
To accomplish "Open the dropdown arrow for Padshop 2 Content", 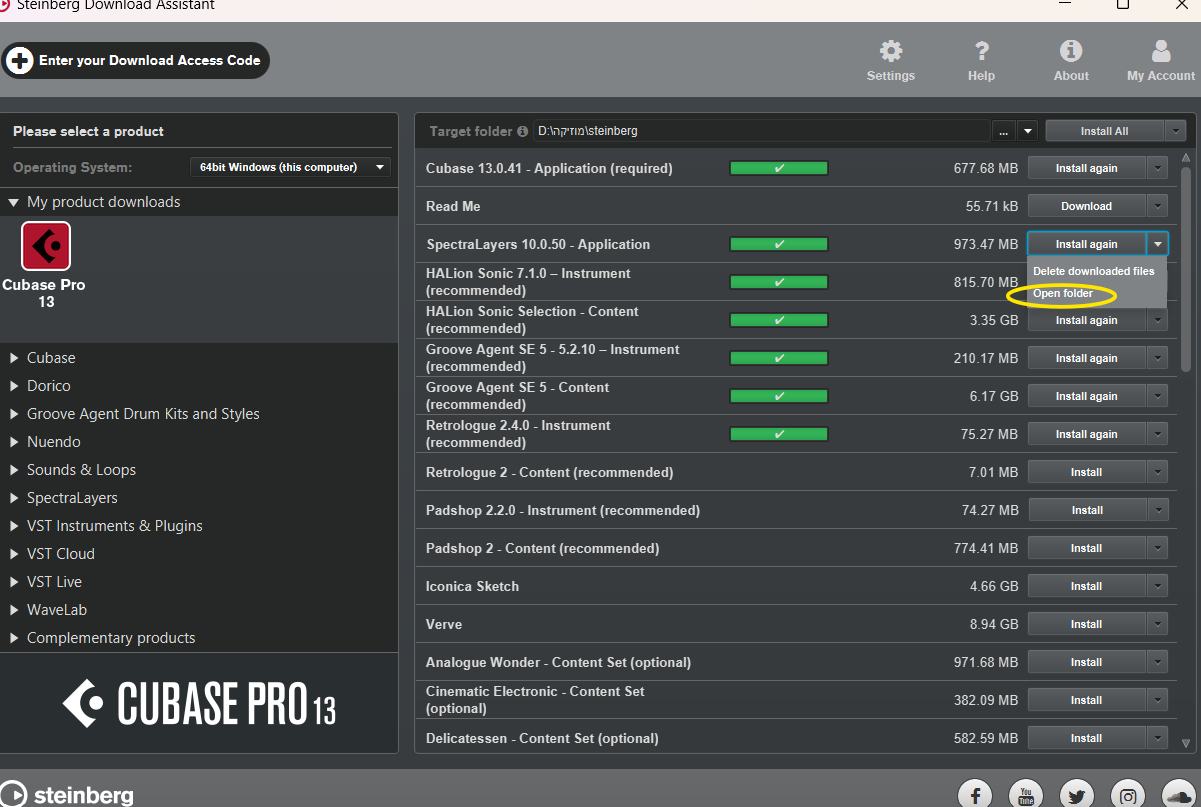I will tap(1157, 548).
